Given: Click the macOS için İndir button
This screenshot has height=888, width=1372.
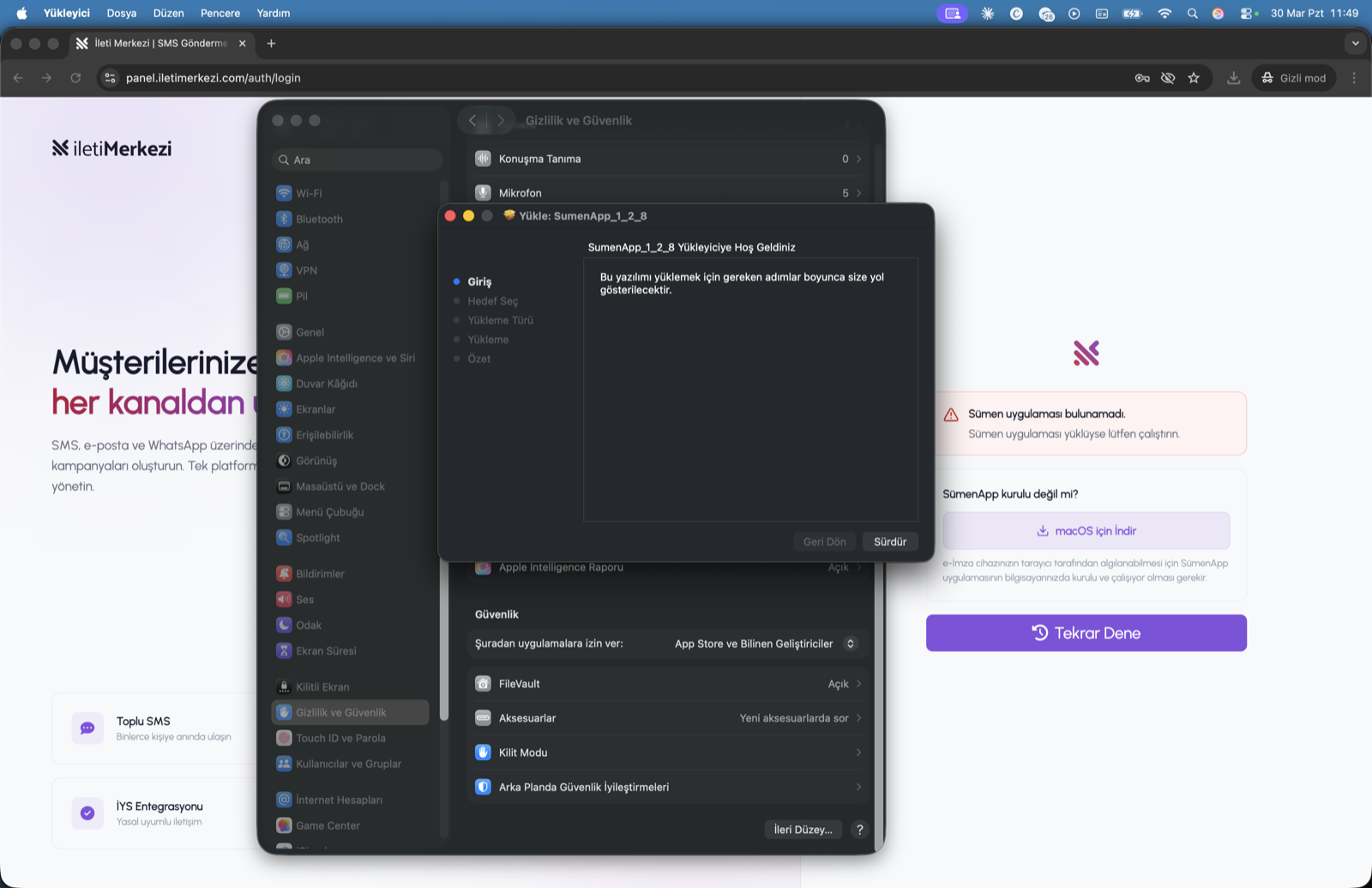Looking at the screenshot, I should pos(1086,530).
